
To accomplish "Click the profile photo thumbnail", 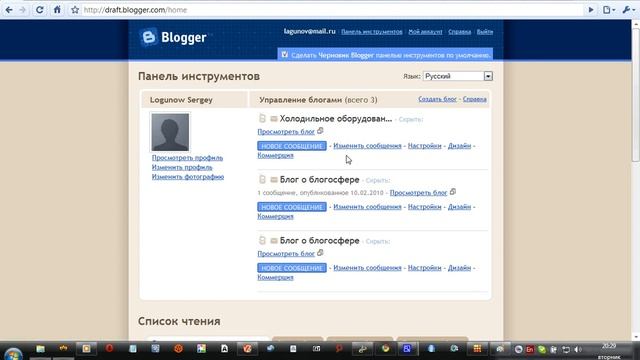I will tap(170, 132).
